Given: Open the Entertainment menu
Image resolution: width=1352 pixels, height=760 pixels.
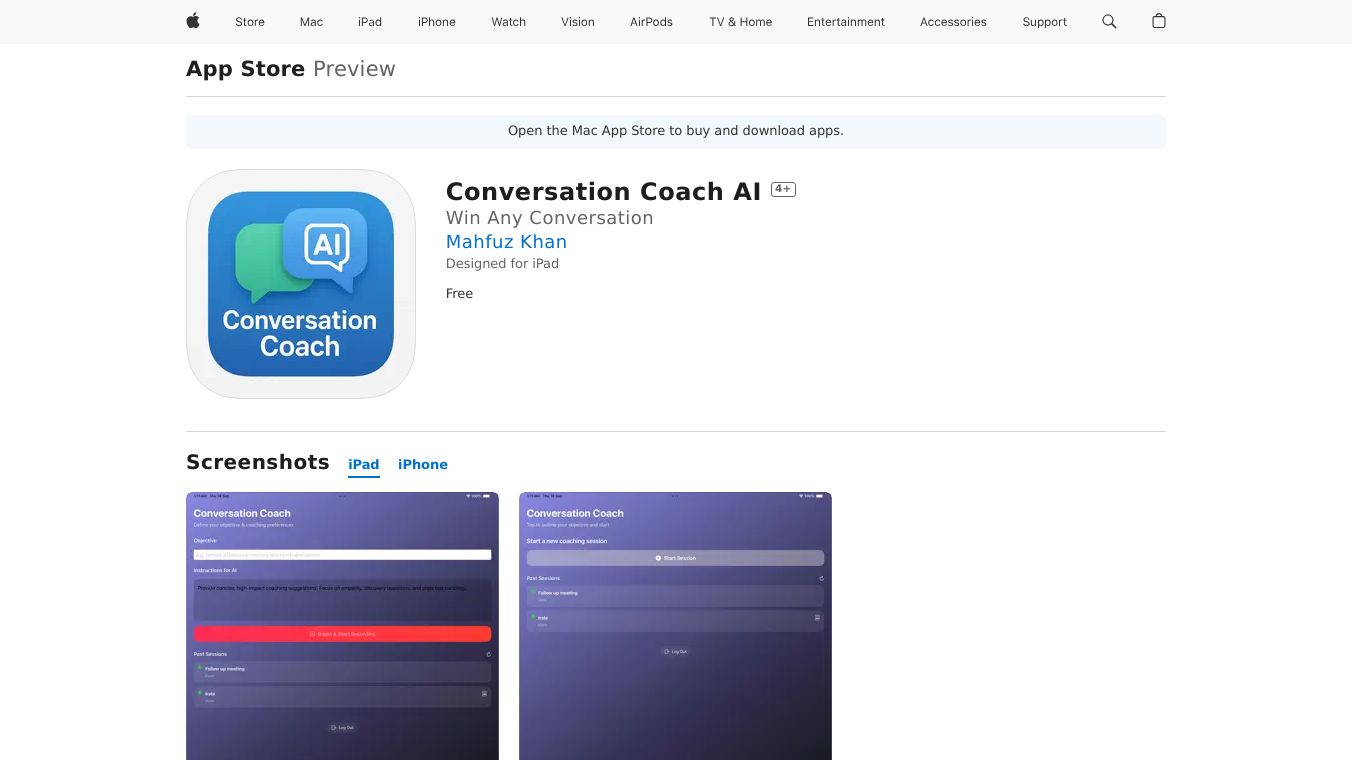Looking at the screenshot, I should tap(846, 22).
